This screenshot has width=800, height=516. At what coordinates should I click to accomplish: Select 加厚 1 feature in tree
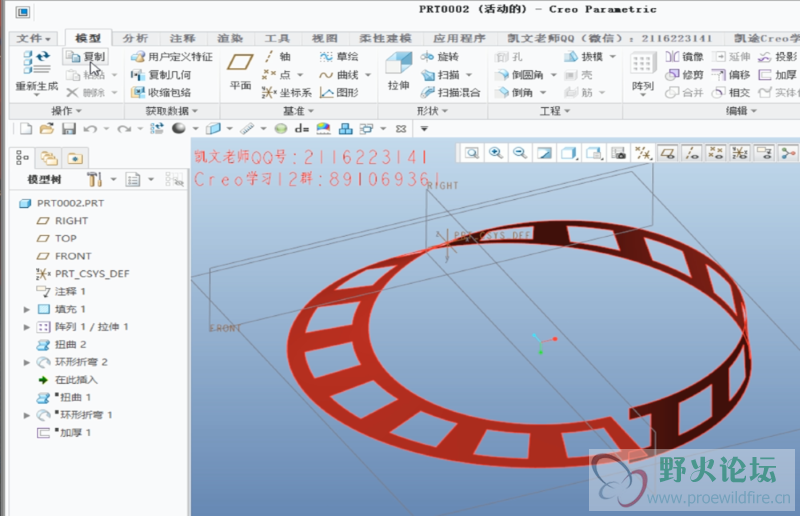(64, 433)
